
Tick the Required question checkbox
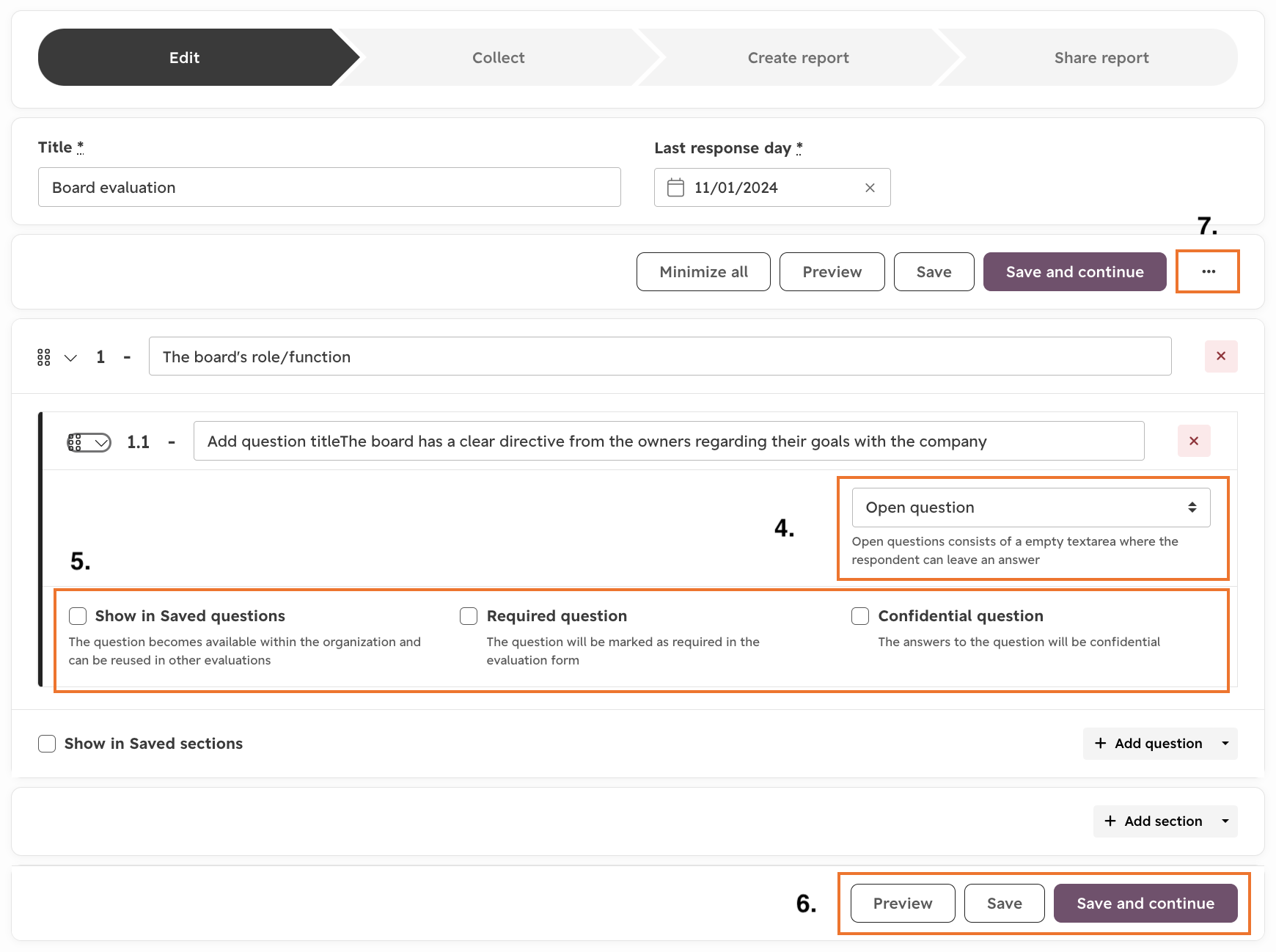[x=469, y=616]
